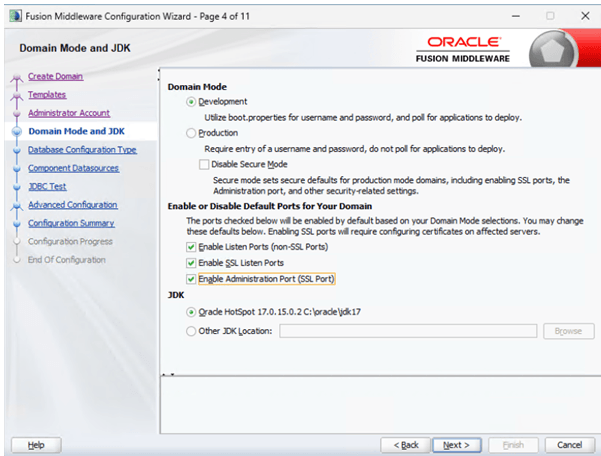Uncheck Enable Listen Ports (non-SSL Ports)

[x=191, y=247]
